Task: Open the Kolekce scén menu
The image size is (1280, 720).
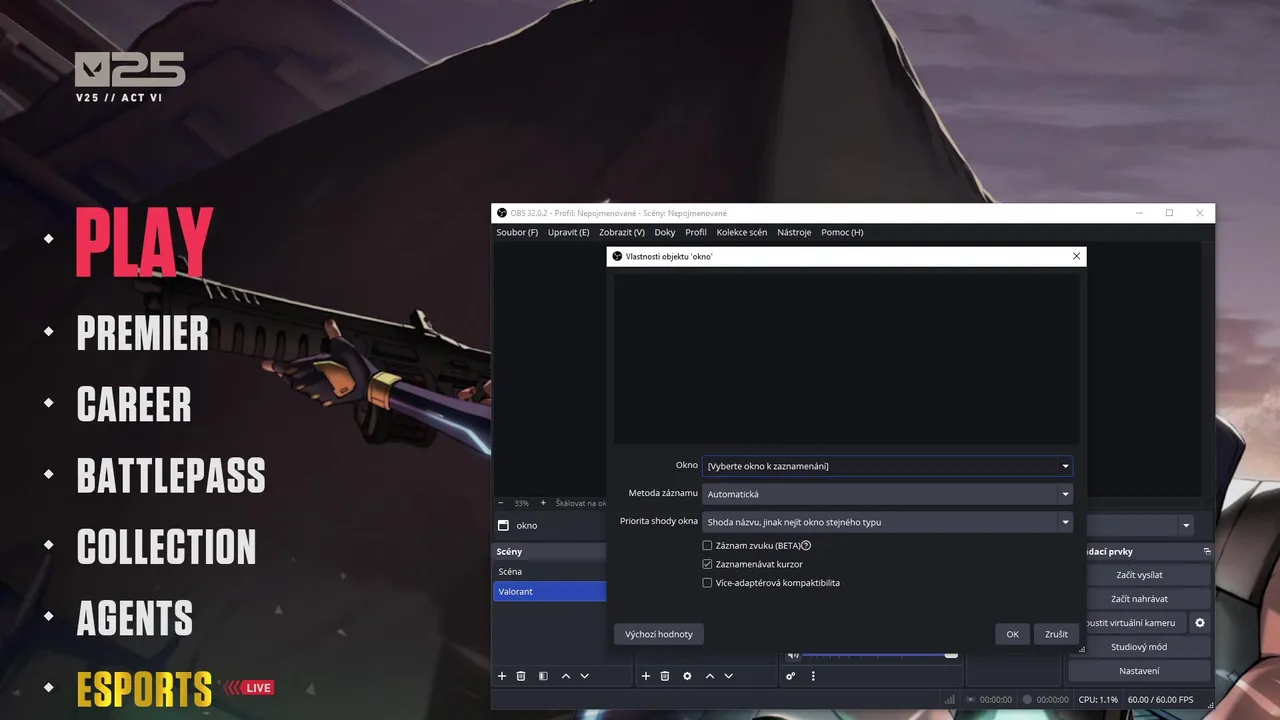Action: click(x=742, y=232)
